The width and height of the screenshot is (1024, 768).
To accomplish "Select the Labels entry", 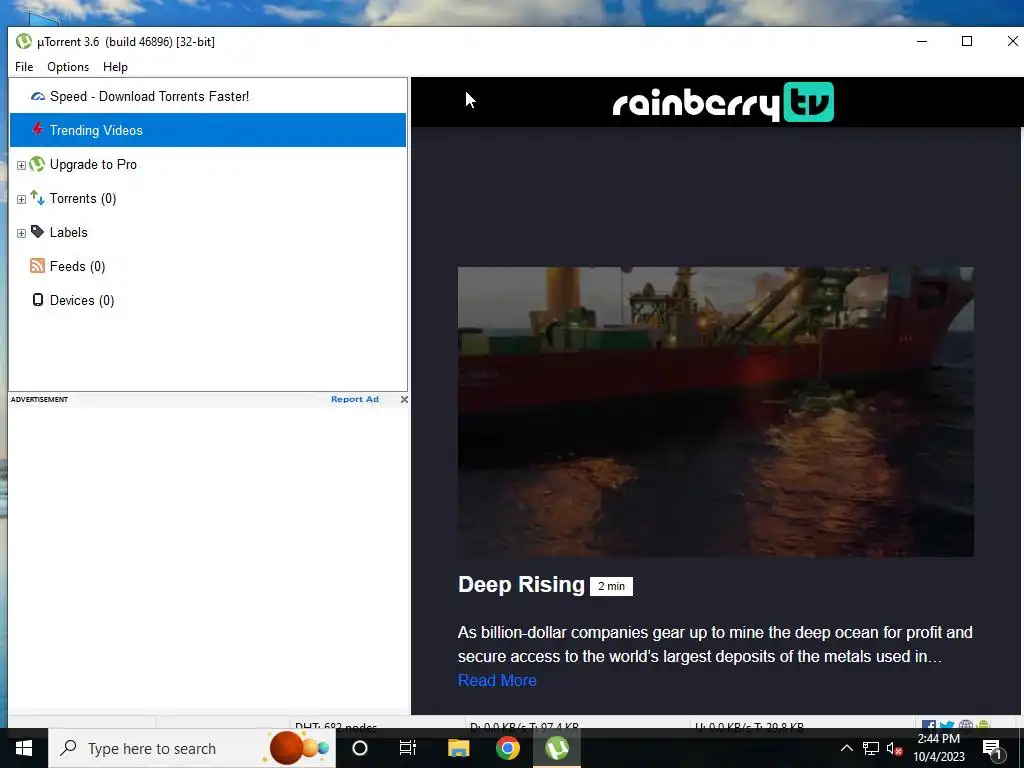I will coord(69,232).
